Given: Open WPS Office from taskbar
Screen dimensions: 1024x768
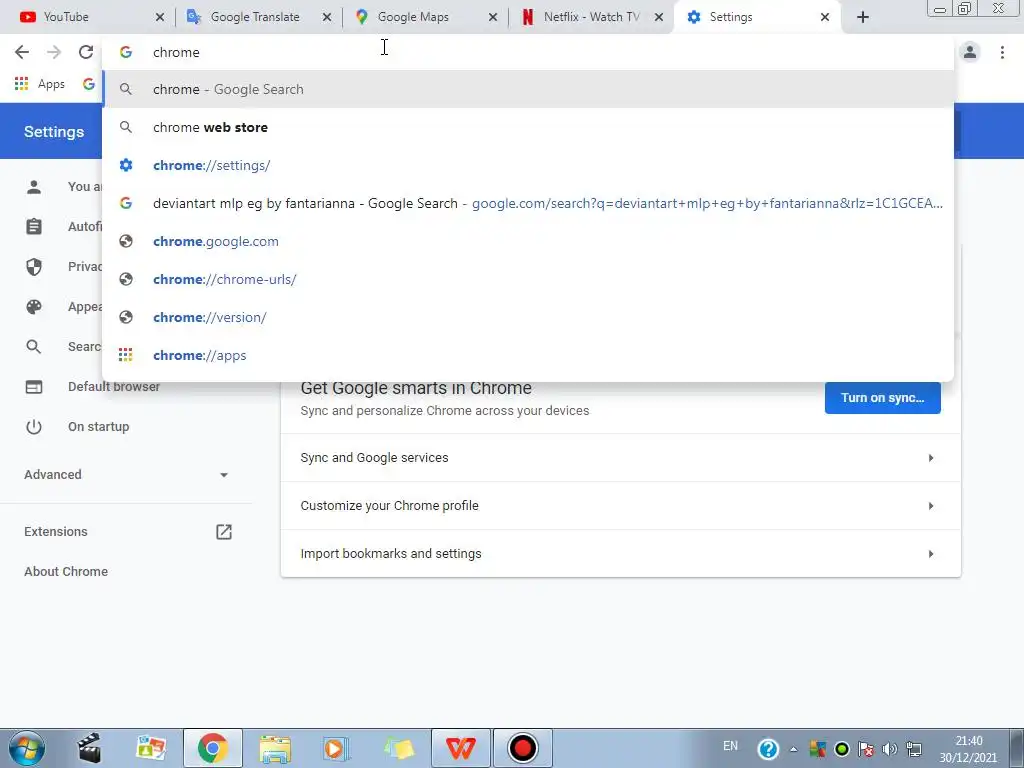Looking at the screenshot, I should (x=460, y=748).
